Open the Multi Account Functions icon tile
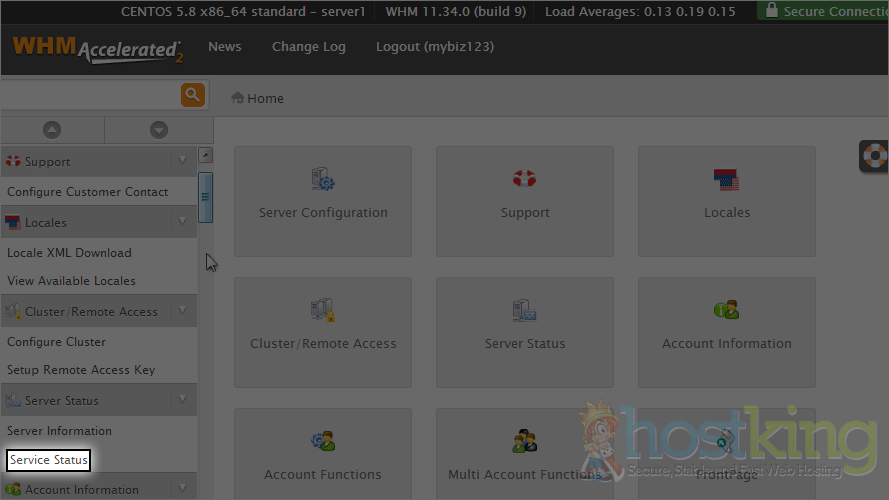Image resolution: width=889 pixels, height=500 pixels. [525, 457]
